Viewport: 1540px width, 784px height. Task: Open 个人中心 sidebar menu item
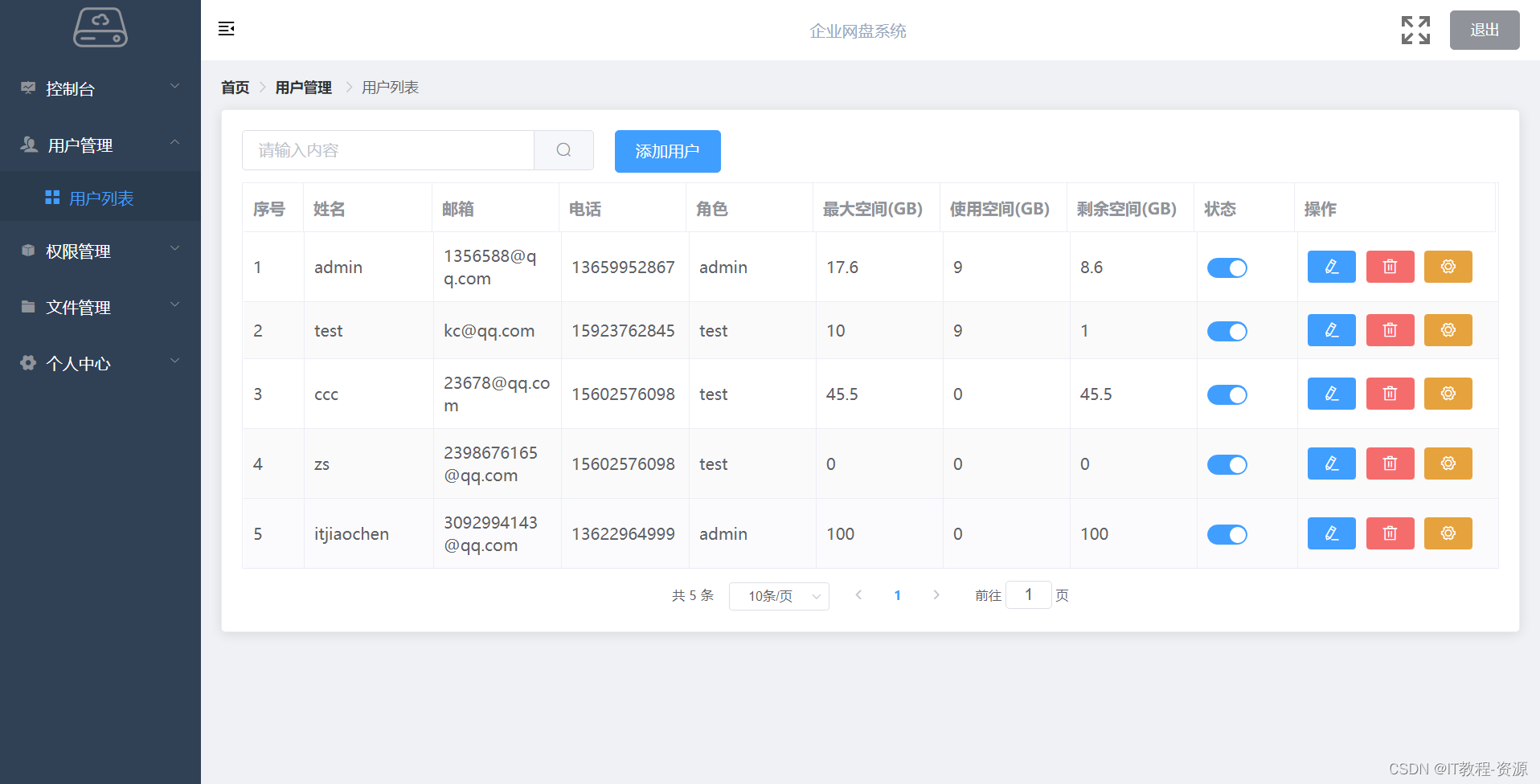click(100, 363)
